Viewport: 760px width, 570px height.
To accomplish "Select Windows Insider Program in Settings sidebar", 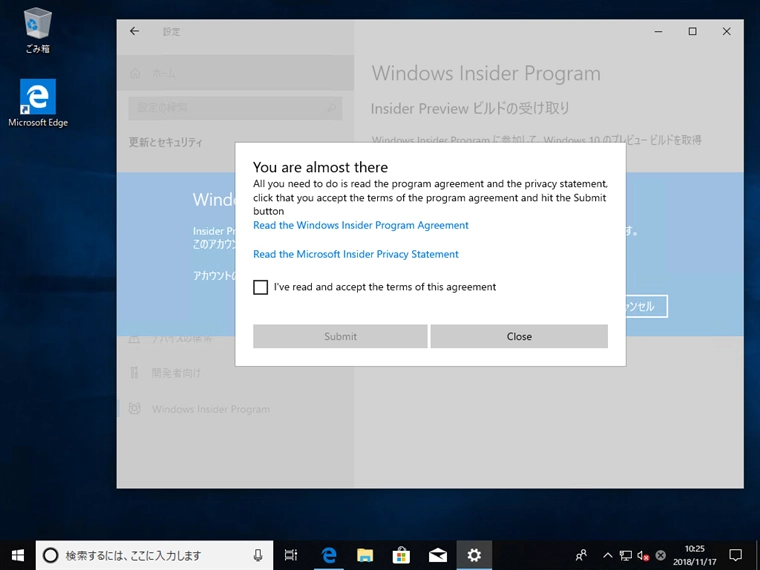I will pyautogui.click(x=210, y=410).
